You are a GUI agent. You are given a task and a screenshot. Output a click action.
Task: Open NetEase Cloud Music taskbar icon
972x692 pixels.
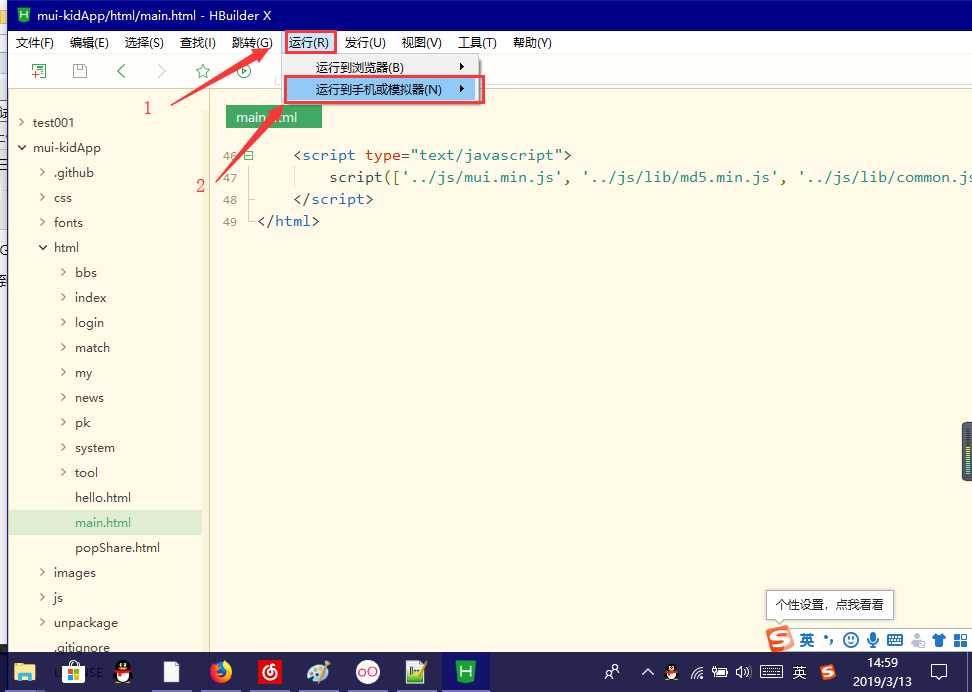tap(270, 672)
